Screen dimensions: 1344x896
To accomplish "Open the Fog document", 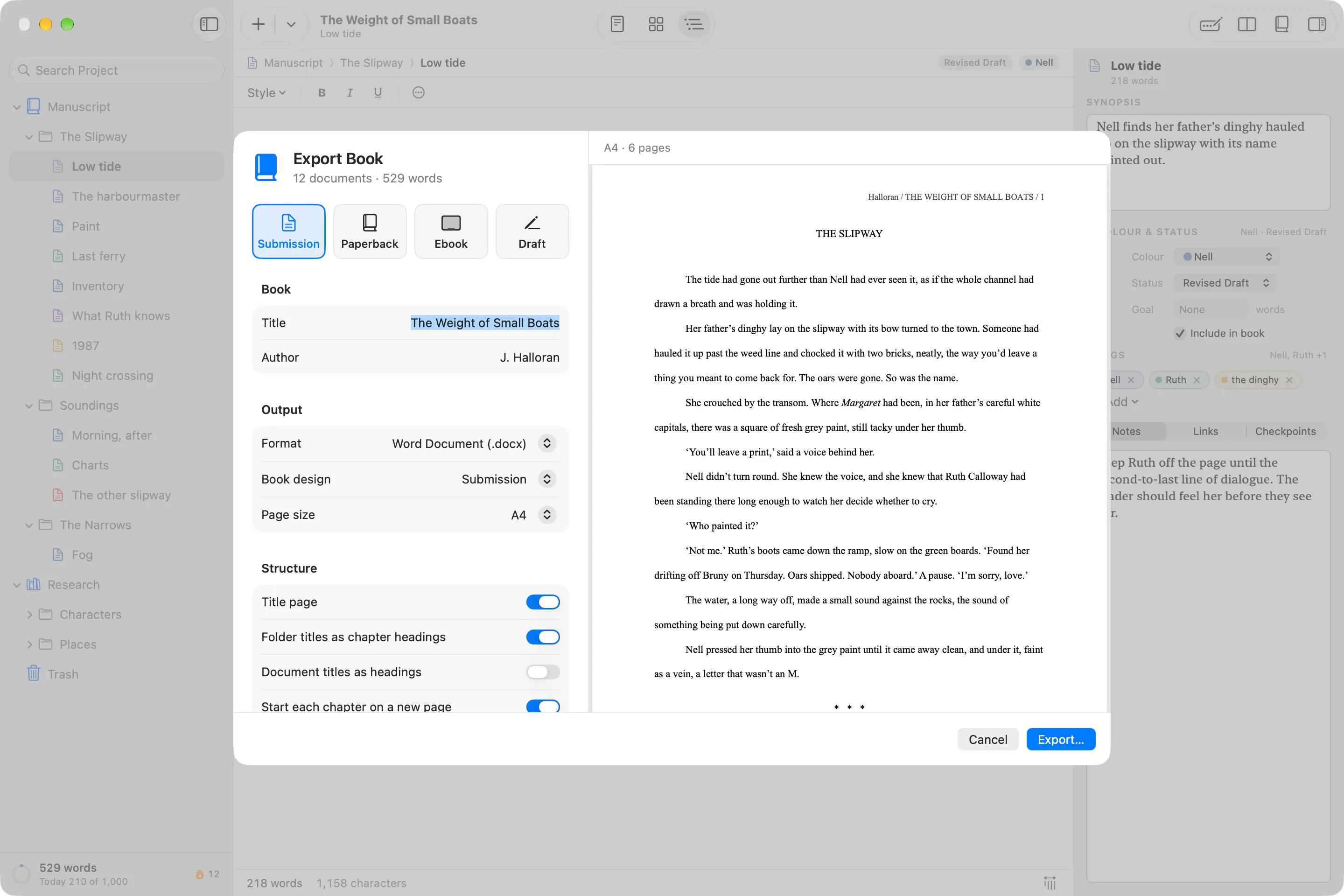I will point(82,555).
